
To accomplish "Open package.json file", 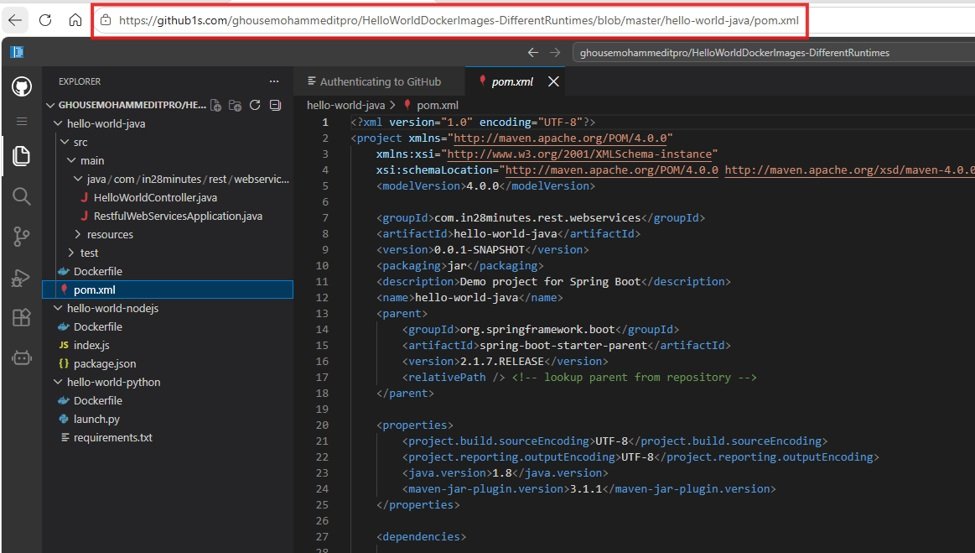I will click(104, 363).
